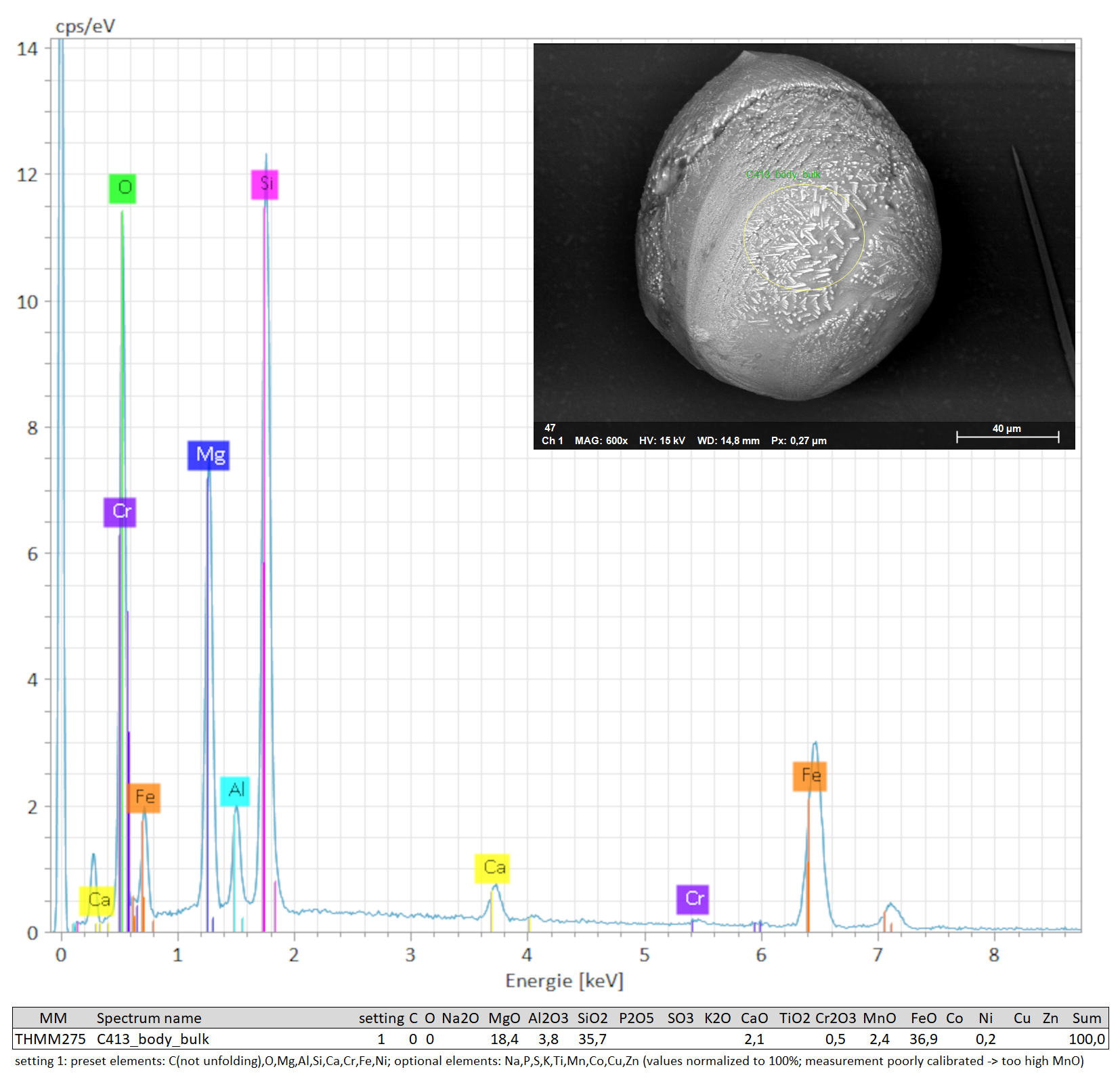Select the orange Fe label near 6.4 keV
Image resolution: width=1120 pixels, height=1082 pixels.
tap(810, 776)
